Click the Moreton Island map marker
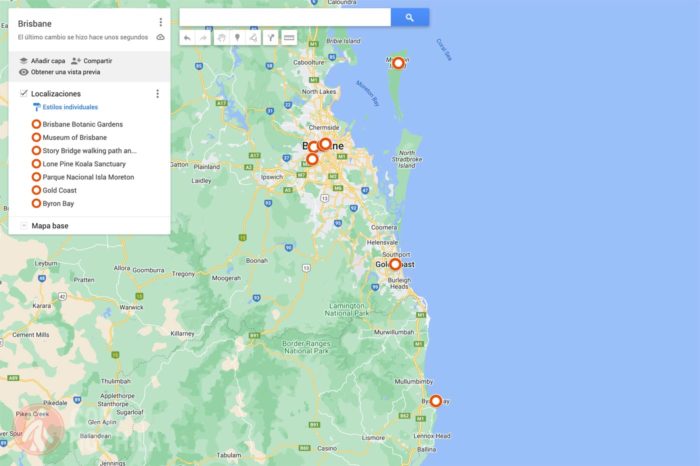Image resolution: width=700 pixels, height=466 pixels. [398, 63]
